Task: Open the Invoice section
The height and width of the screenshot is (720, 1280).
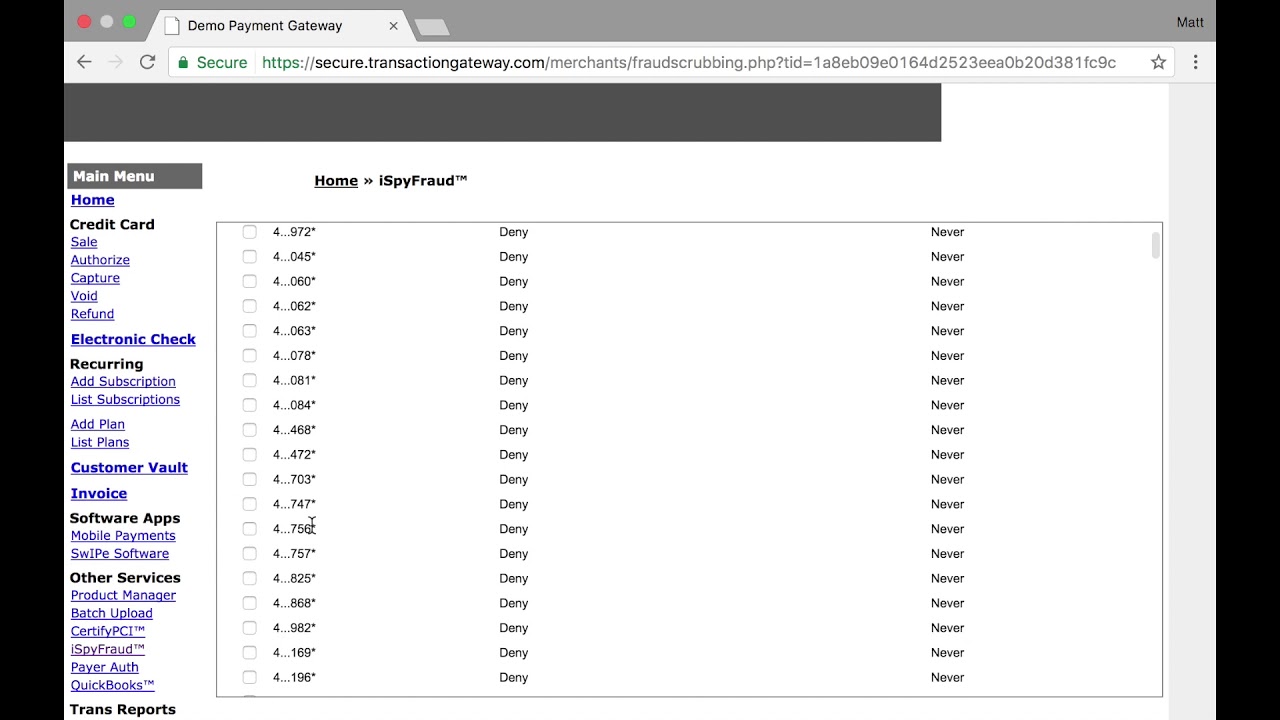Action: [x=99, y=494]
